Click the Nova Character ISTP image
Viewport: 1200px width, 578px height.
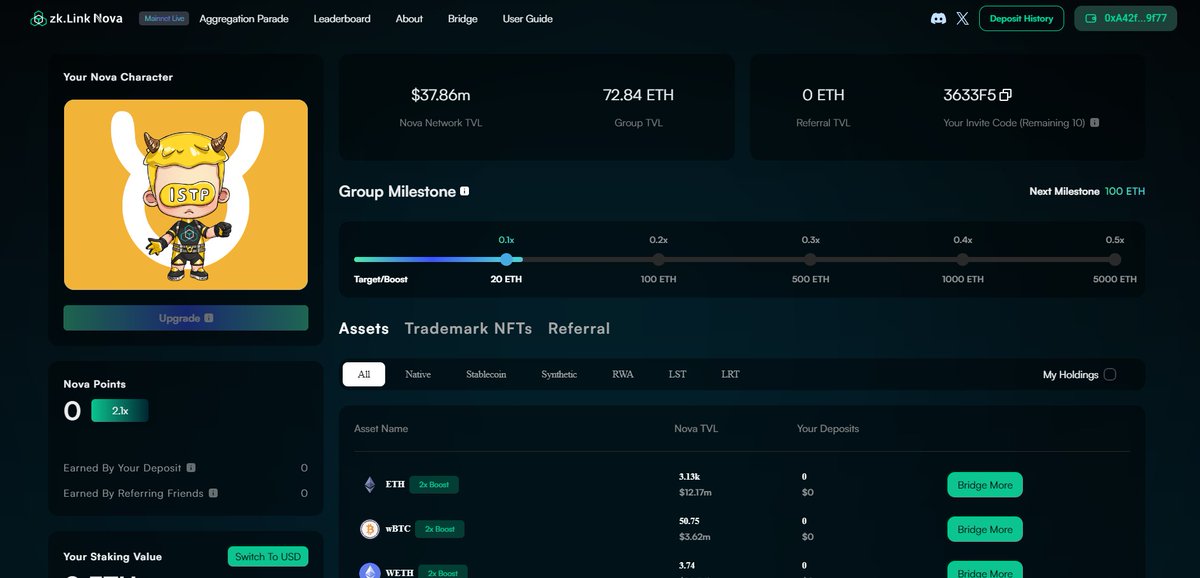(x=186, y=195)
